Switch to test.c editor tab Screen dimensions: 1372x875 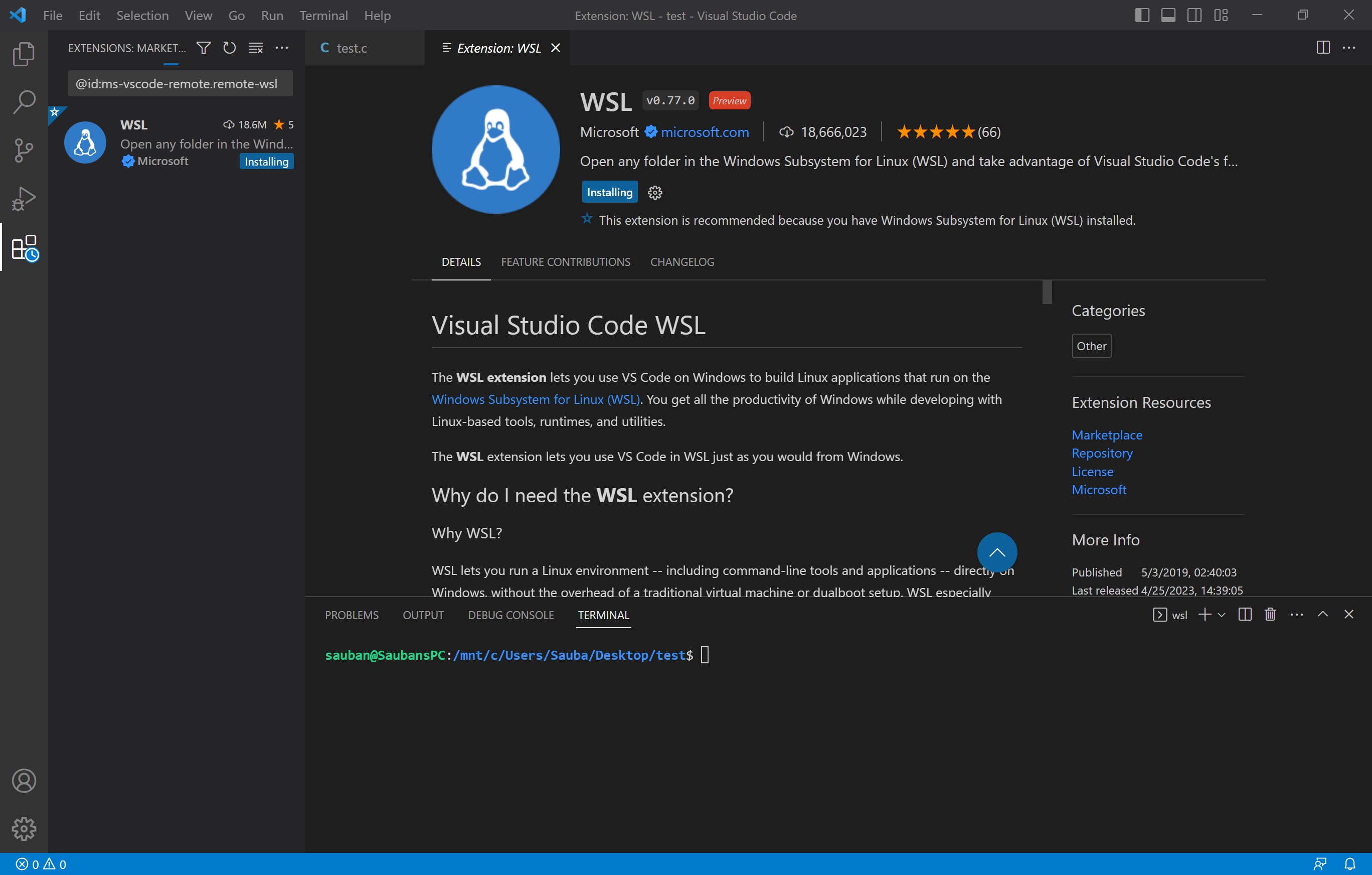point(365,48)
